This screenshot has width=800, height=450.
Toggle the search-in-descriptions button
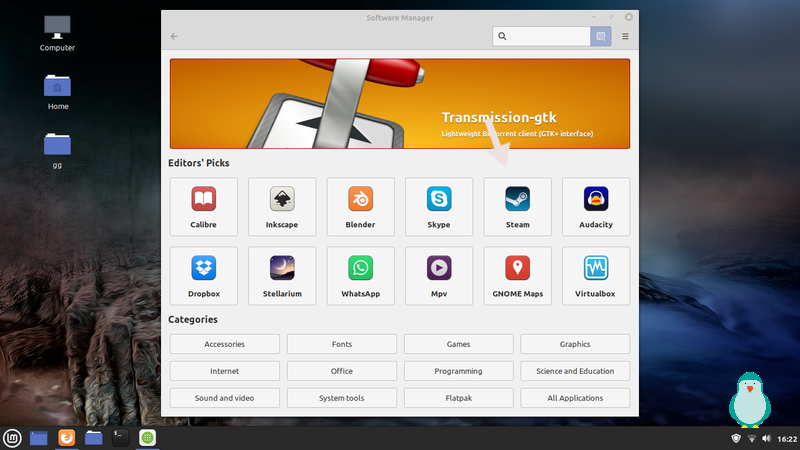601,36
